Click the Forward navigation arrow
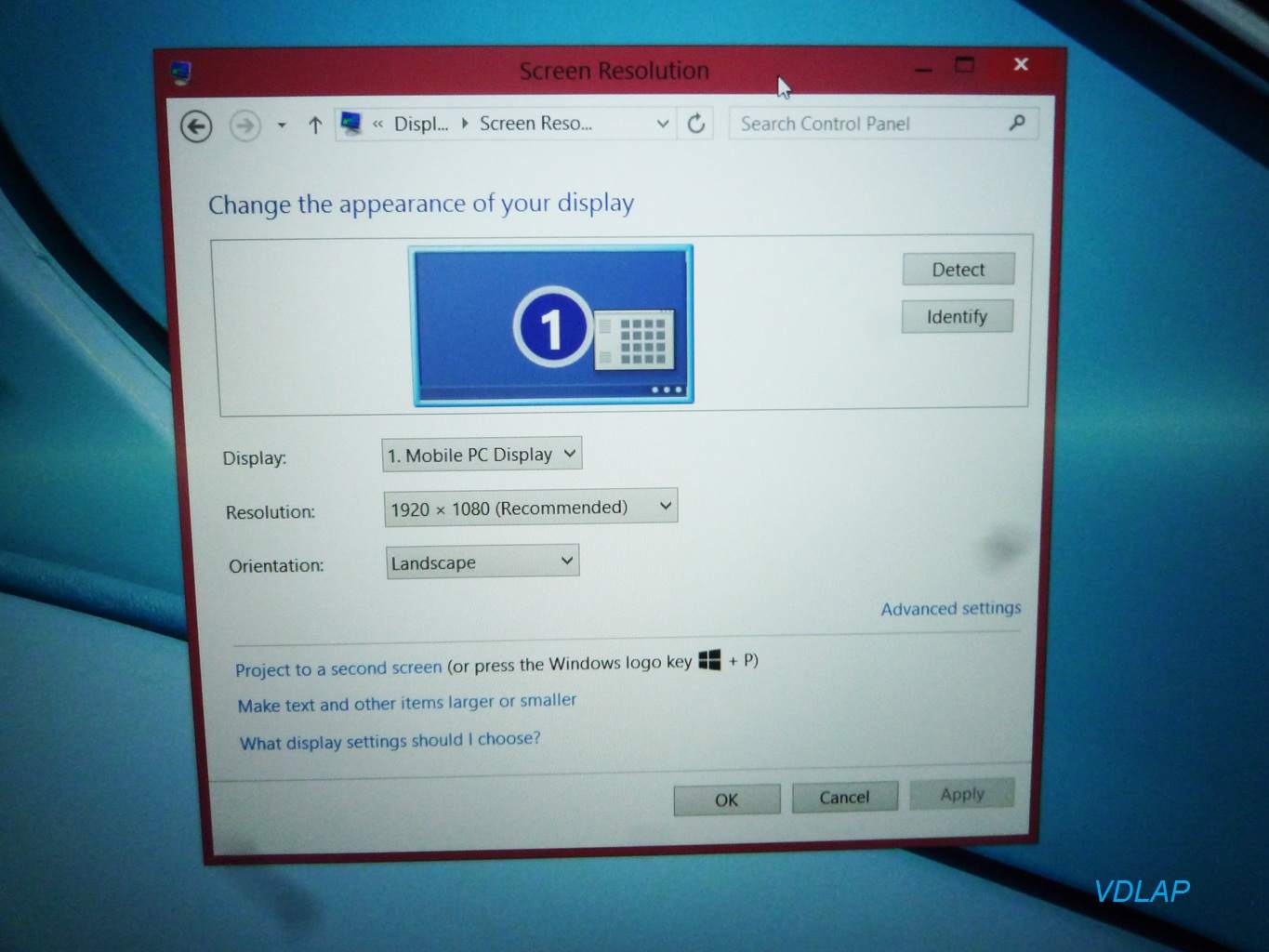The height and width of the screenshot is (952, 1269). tap(245, 126)
